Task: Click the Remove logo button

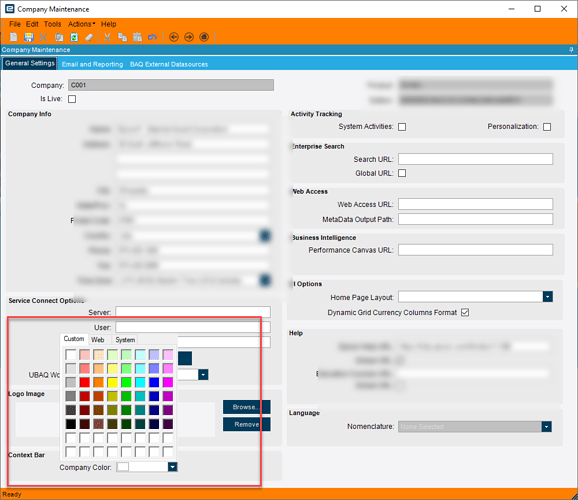Action: tap(246, 424)
